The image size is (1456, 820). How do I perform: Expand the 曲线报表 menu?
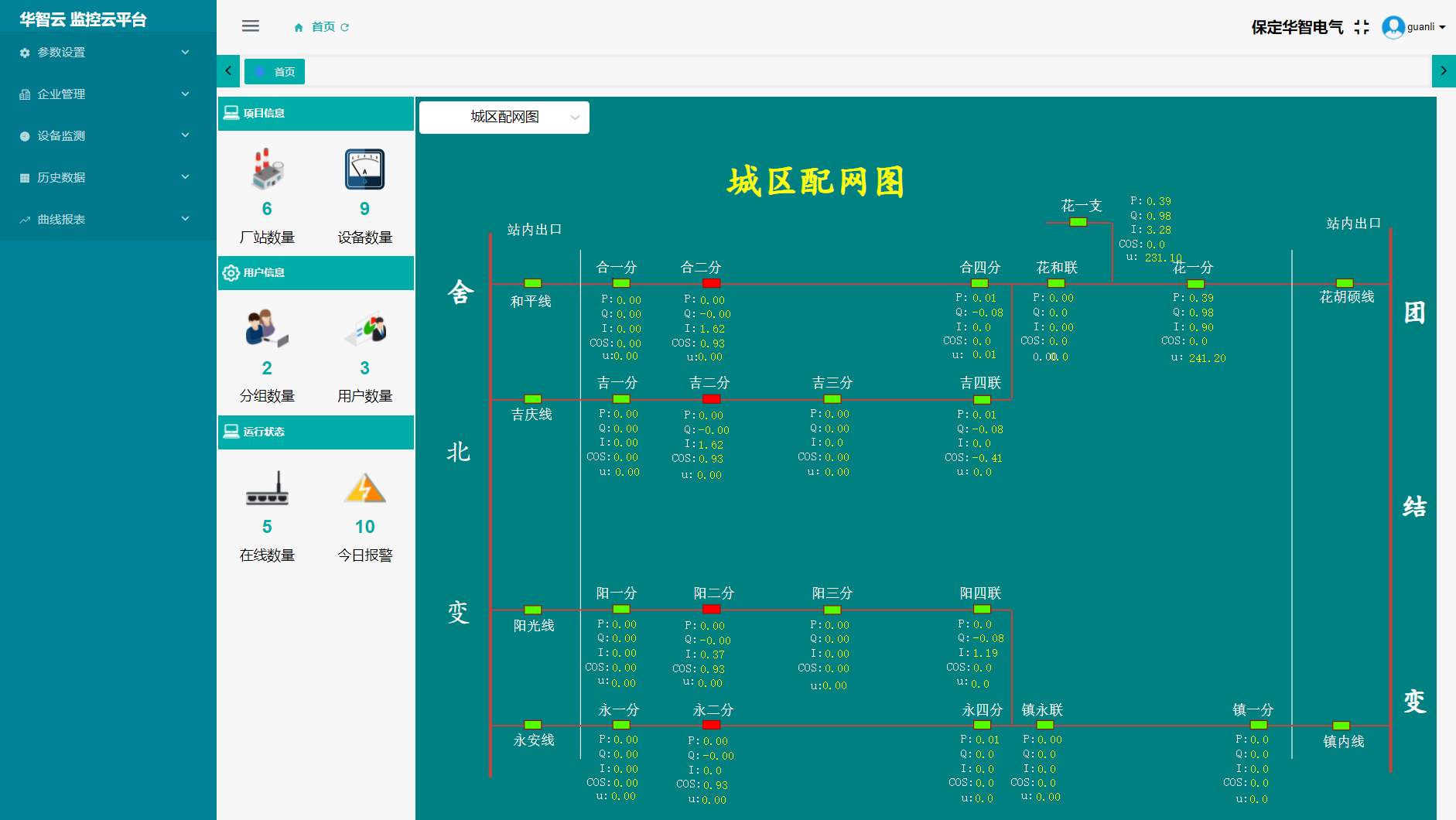point(108,220)
